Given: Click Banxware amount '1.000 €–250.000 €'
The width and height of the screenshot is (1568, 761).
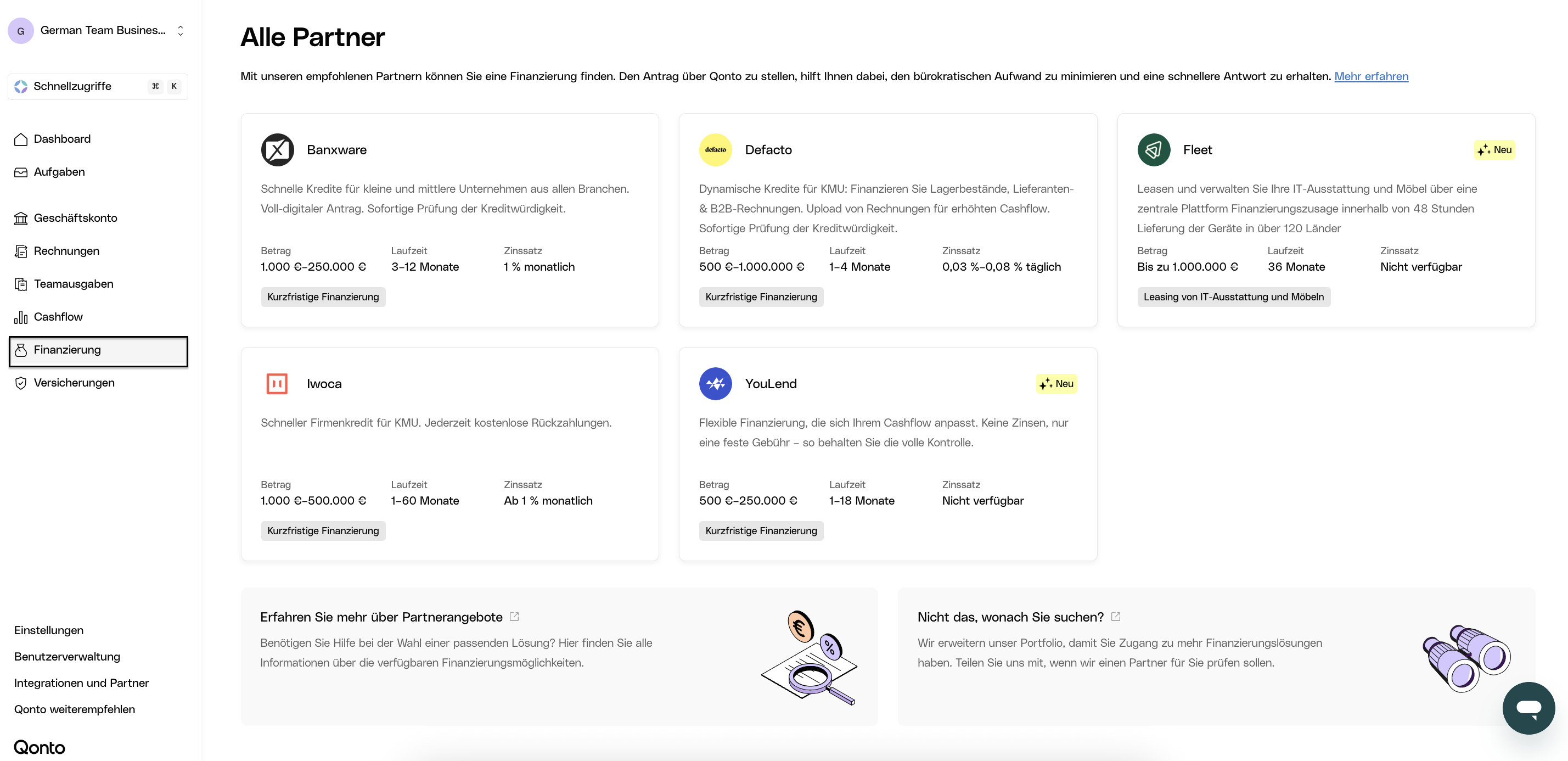Looking at the screenshot, I should 313,267.
